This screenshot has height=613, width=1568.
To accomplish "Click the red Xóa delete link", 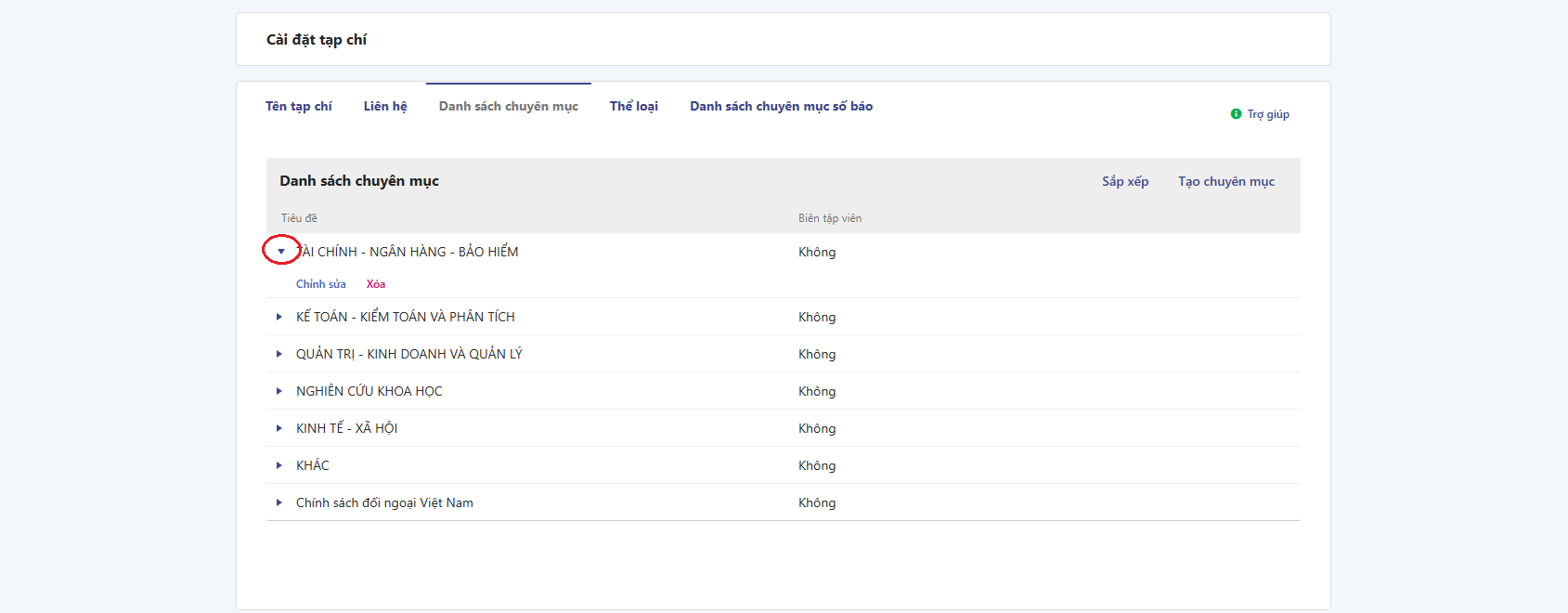I will (x=375, y=284).
